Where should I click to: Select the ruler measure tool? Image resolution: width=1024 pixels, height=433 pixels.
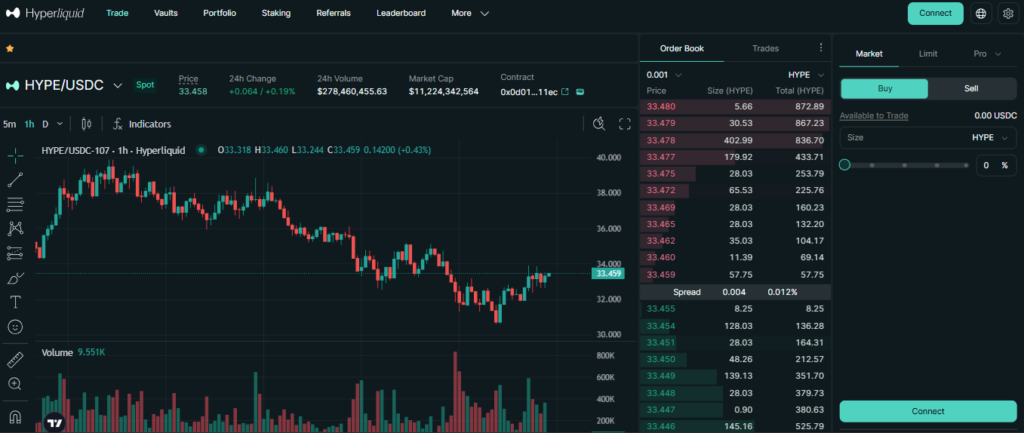click(x=16, y=359)
